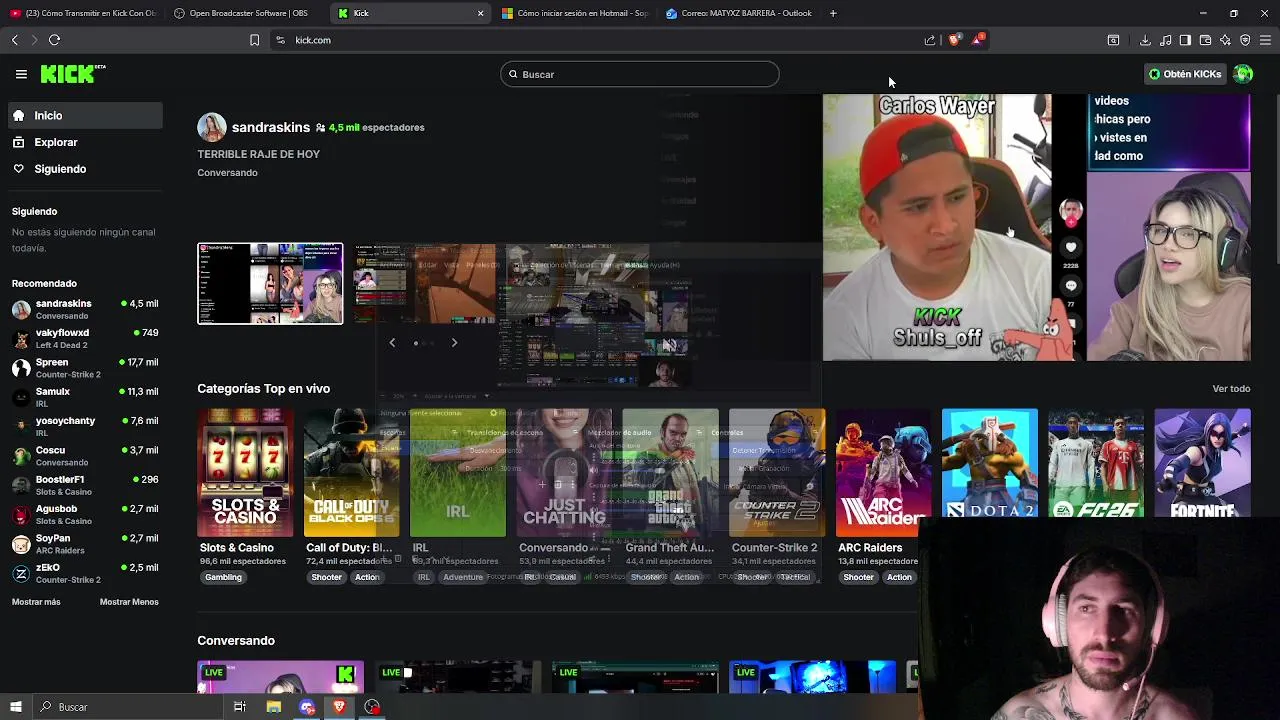Switch to the Outlook Correo tab
The height and width of the screenshot is (720, 1280).
[740, 13]
